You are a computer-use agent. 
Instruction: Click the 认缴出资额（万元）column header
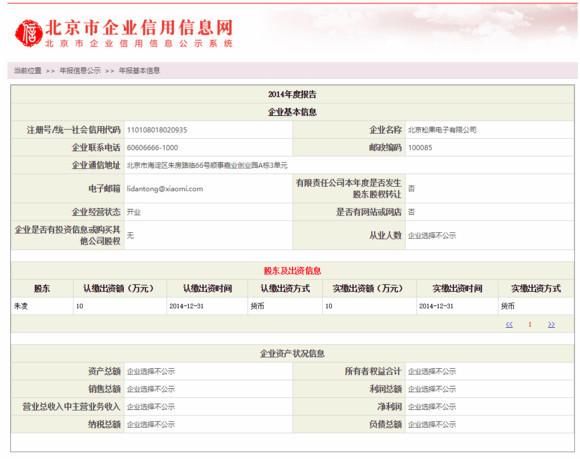tap(119, 288)
